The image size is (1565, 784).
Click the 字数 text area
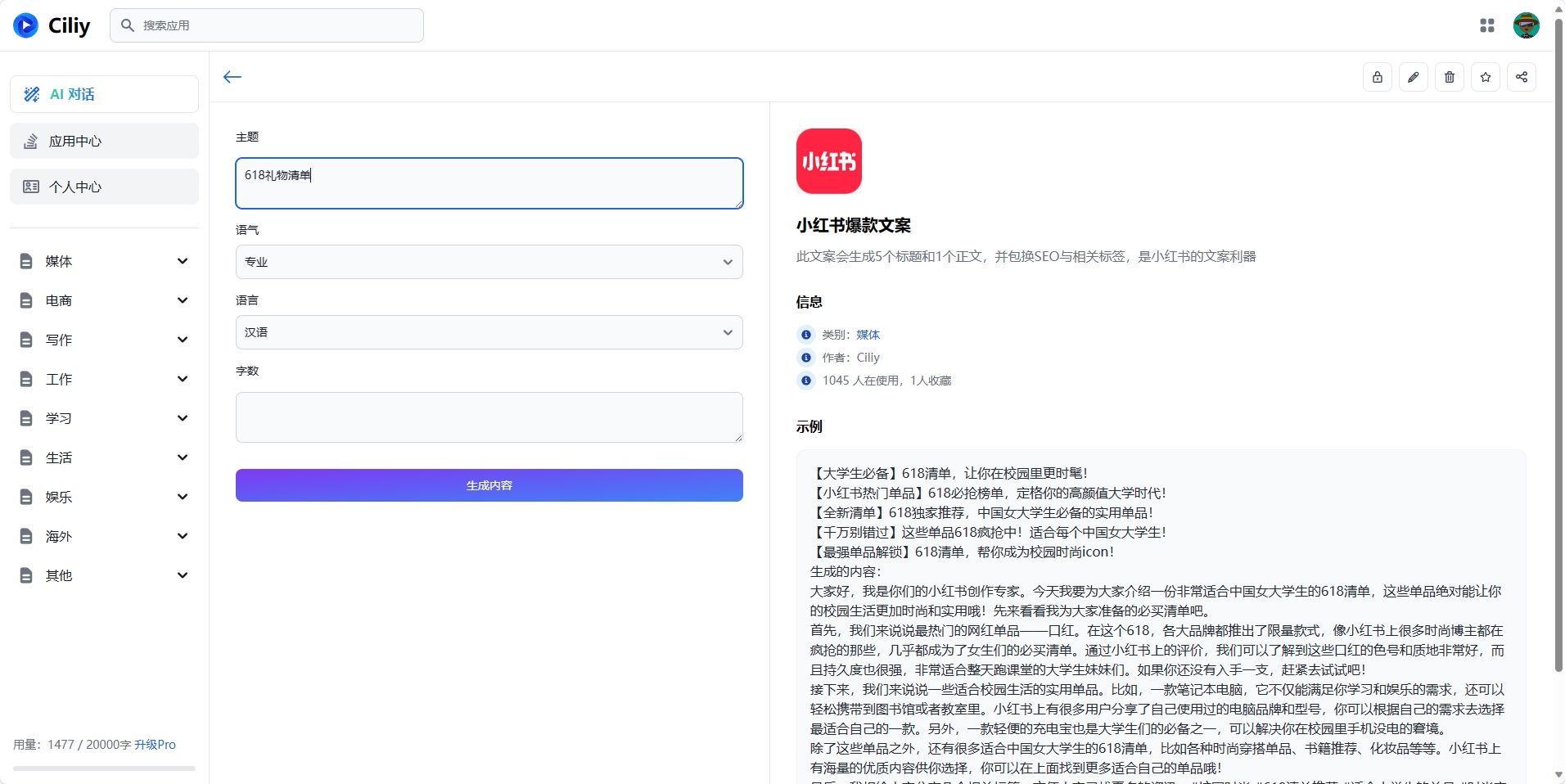point(489,417)
